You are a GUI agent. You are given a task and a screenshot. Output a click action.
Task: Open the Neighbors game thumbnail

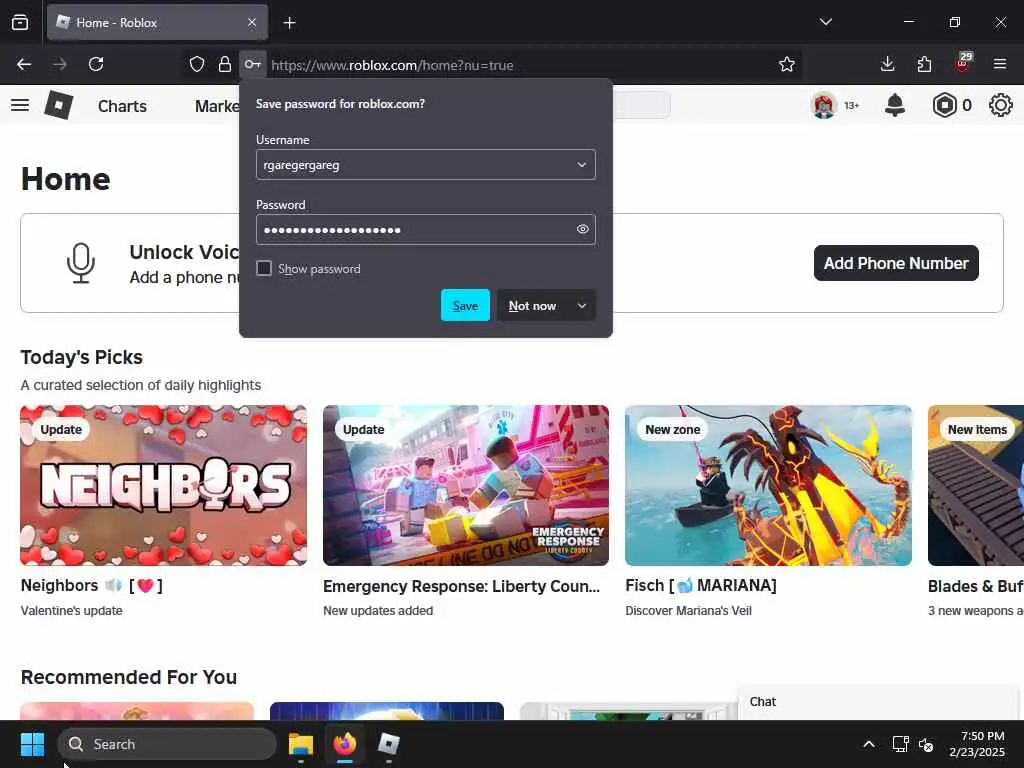pos(163,485)
